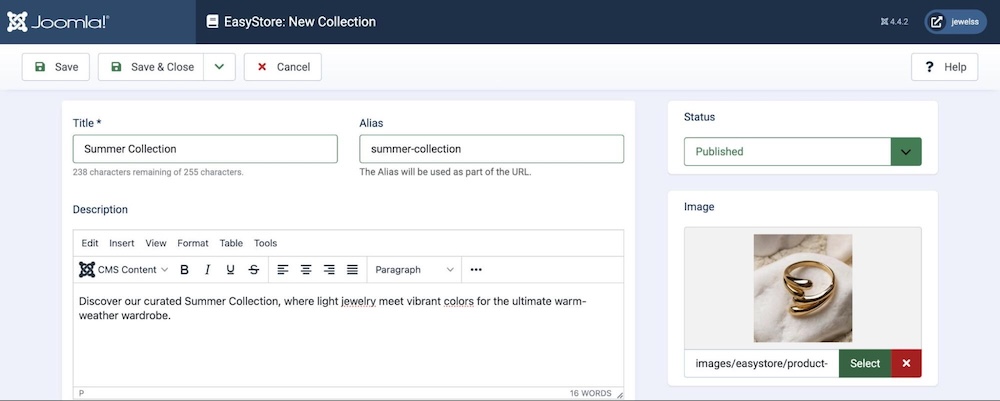1000x401 pixels.
Task: Apply italic formatting to text
Action: pyautogui.click(x=207, y=270)
